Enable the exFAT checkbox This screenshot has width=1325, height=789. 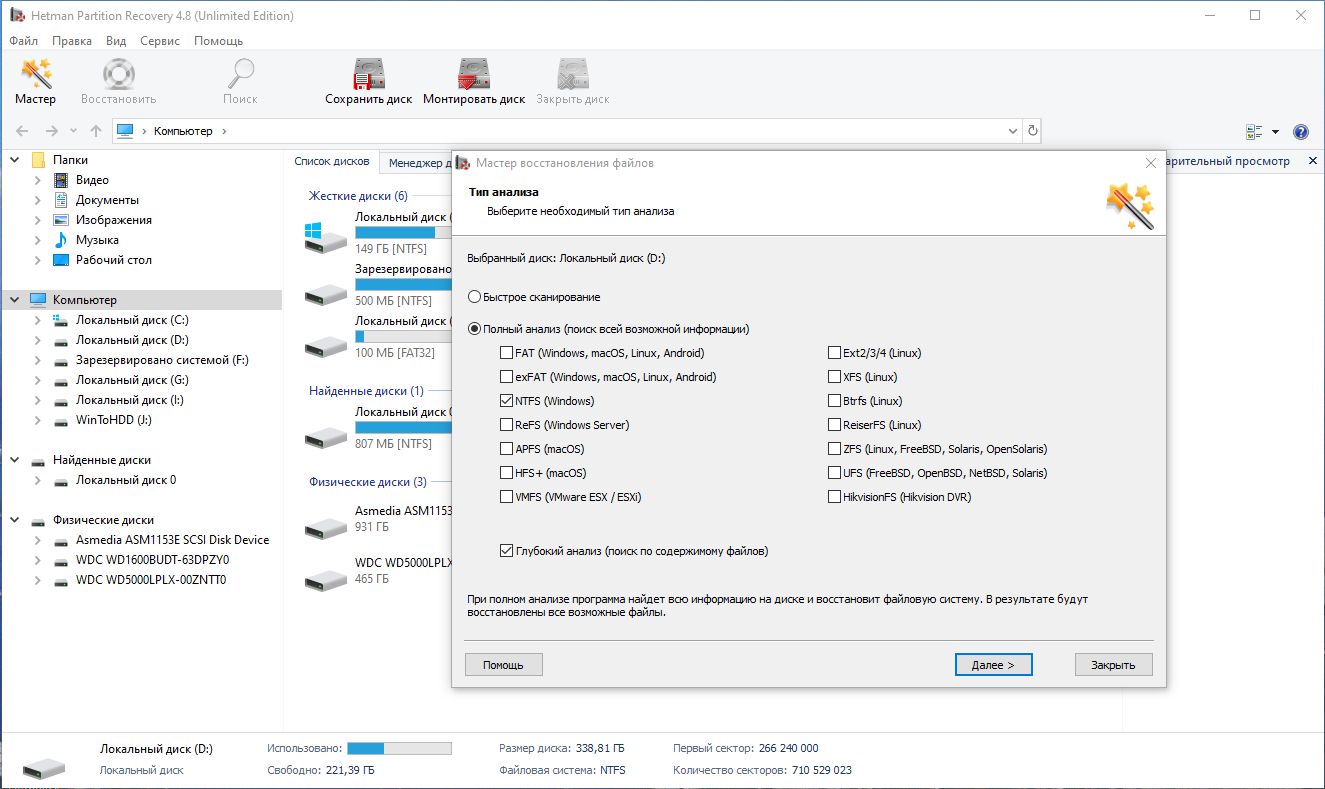506,377
